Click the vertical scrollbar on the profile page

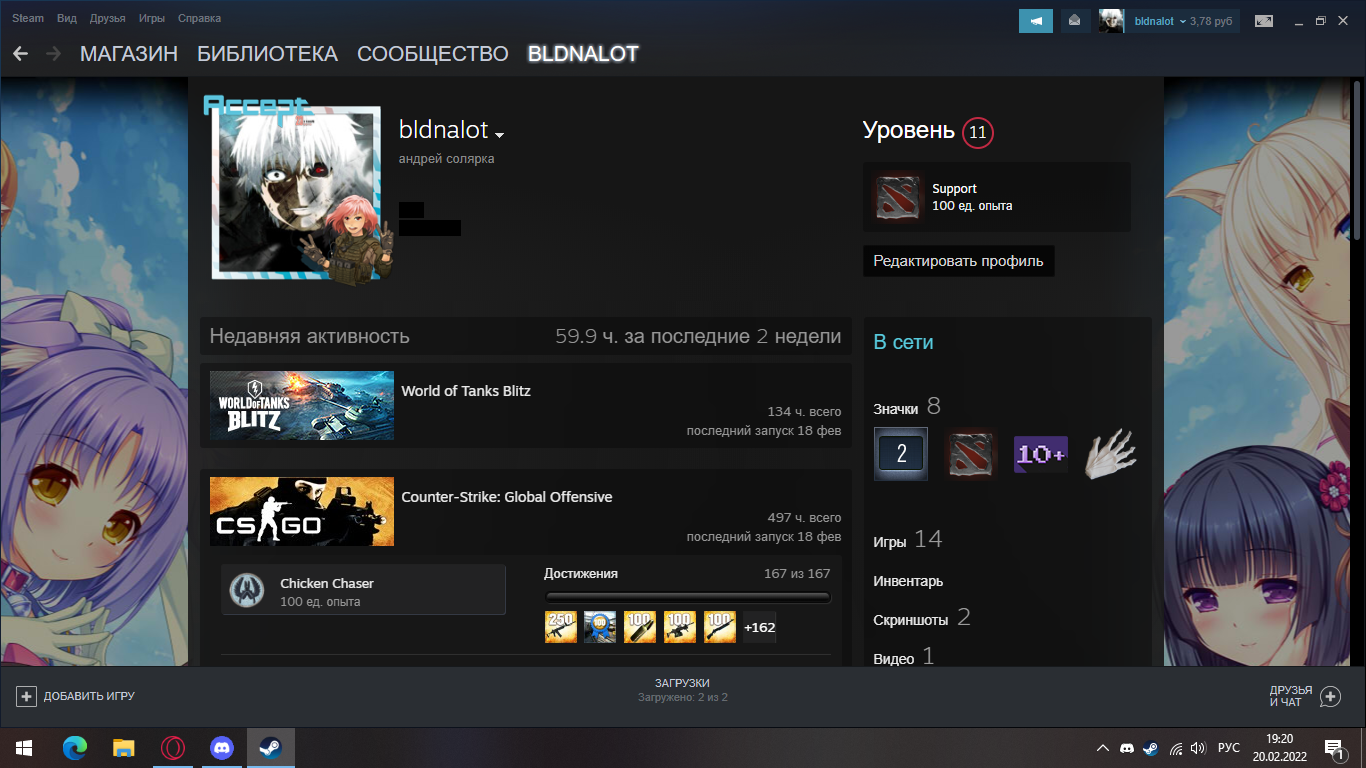coord(1357,160)
